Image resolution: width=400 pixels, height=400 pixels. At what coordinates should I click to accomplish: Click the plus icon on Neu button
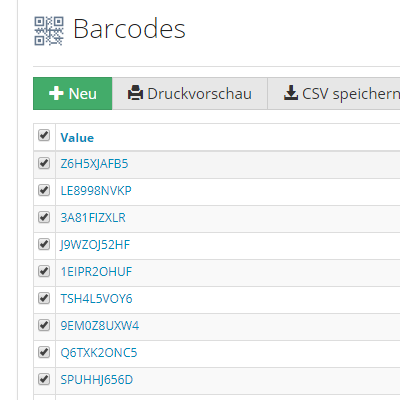(x=56, y=93)
